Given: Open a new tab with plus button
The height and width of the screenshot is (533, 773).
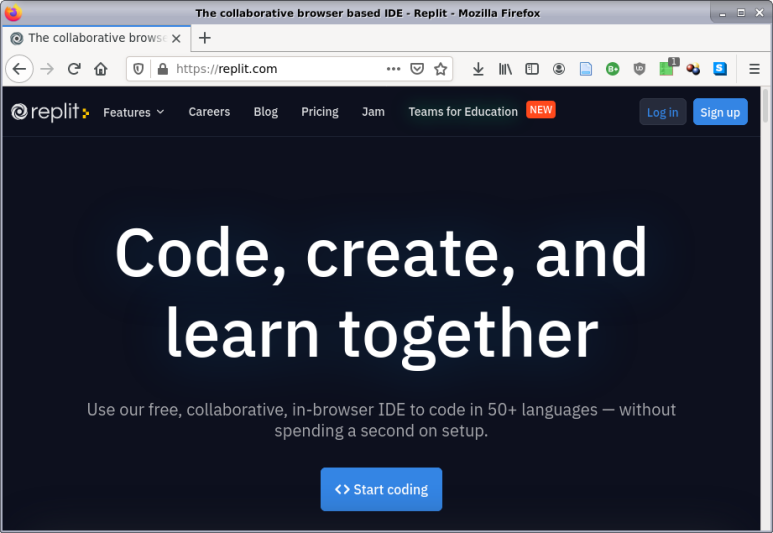Looking at the screenshot, I should coord(205,38).
